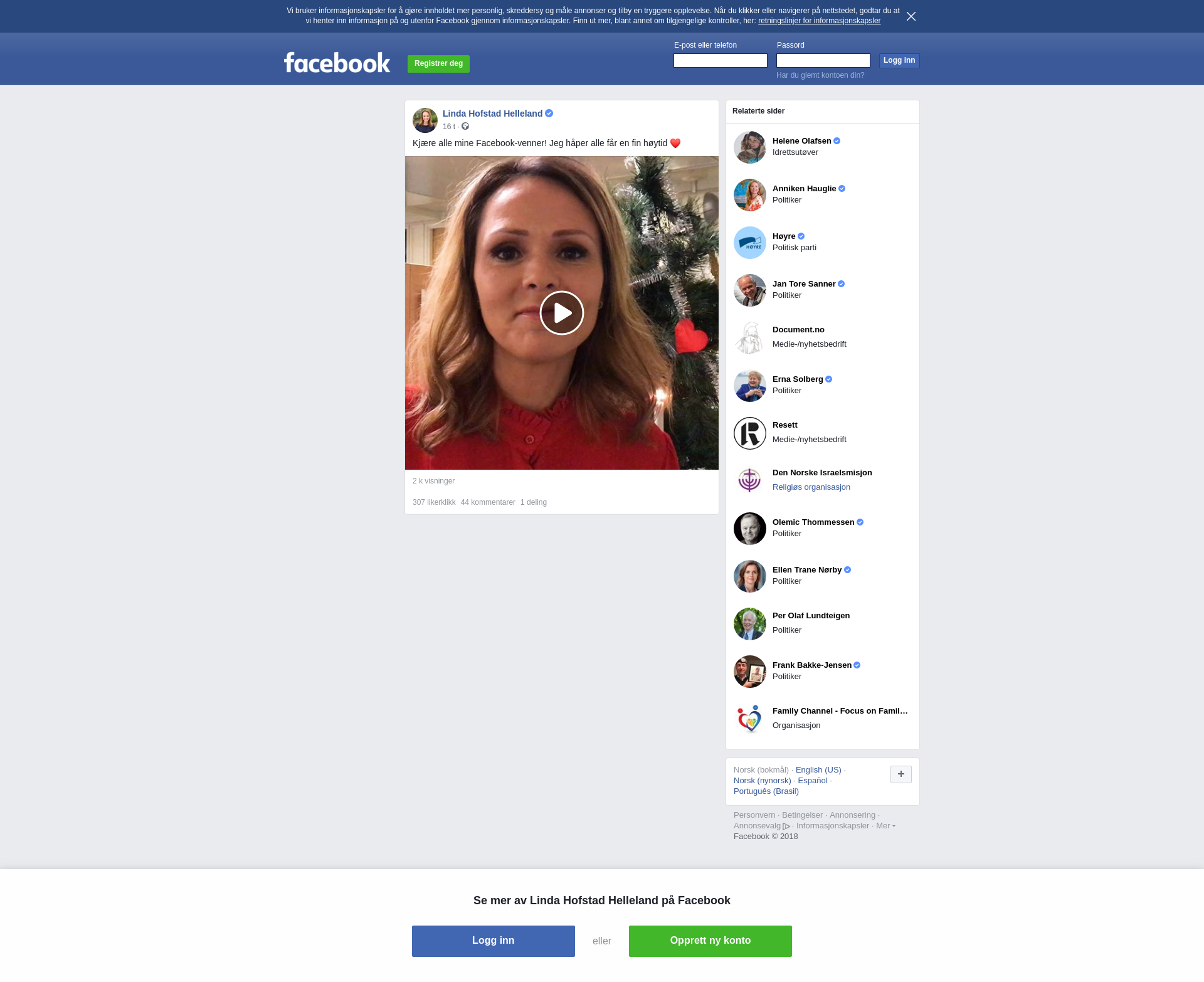This screenshot has height=982, width=1204.
Task: Switch language to Norsk (nynorsk)
Action: pos(763,781)
